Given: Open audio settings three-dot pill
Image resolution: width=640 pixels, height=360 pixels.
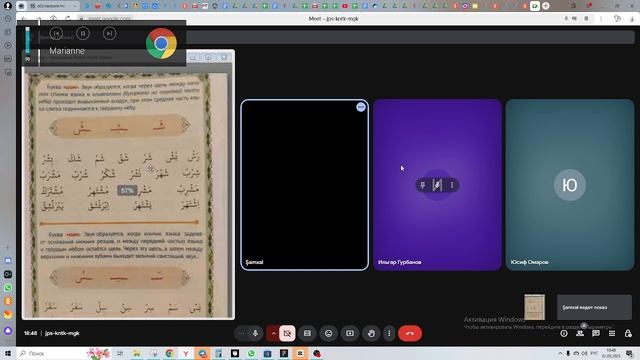Looking at the screenshot, I should click(x=242, y=333).
